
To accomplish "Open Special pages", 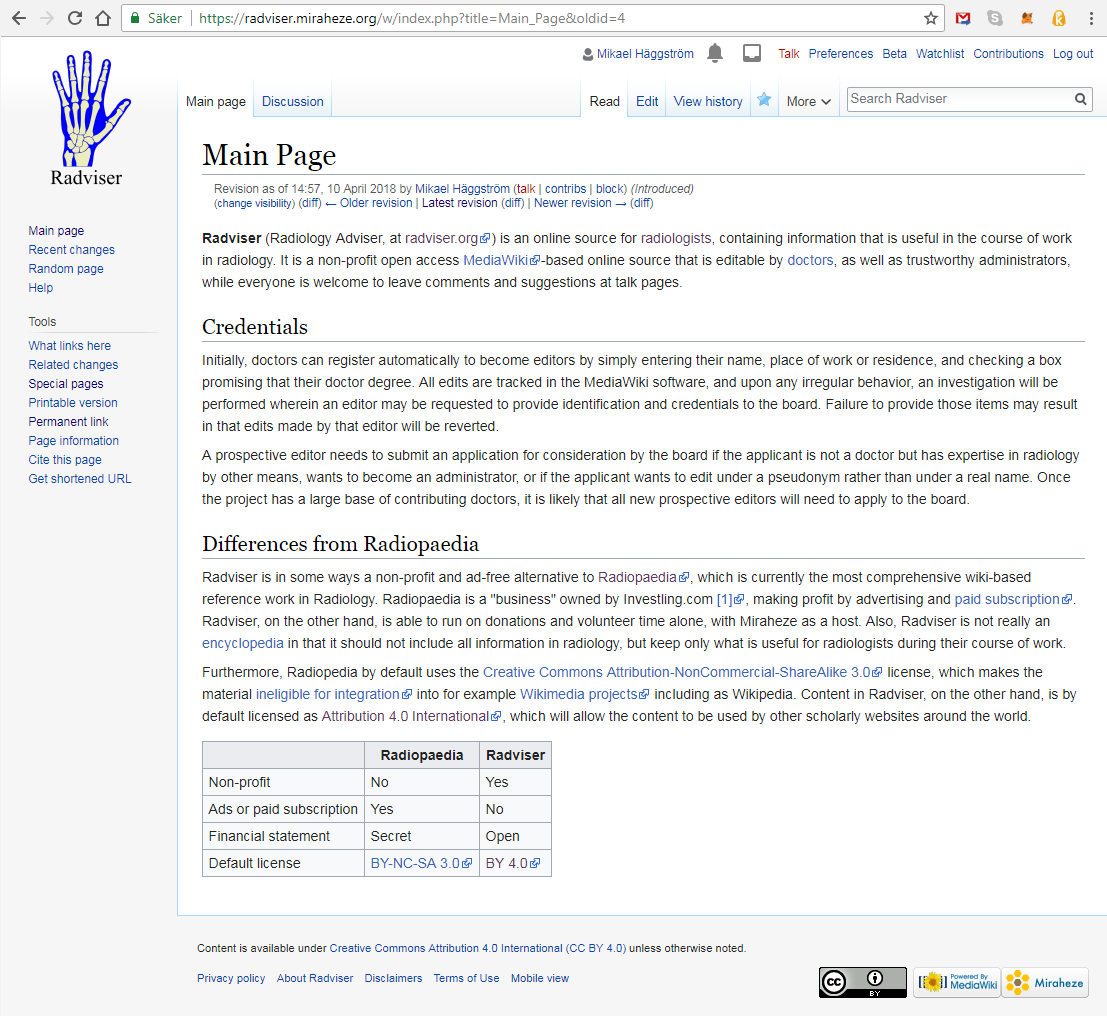I will (x=66, y=384).
